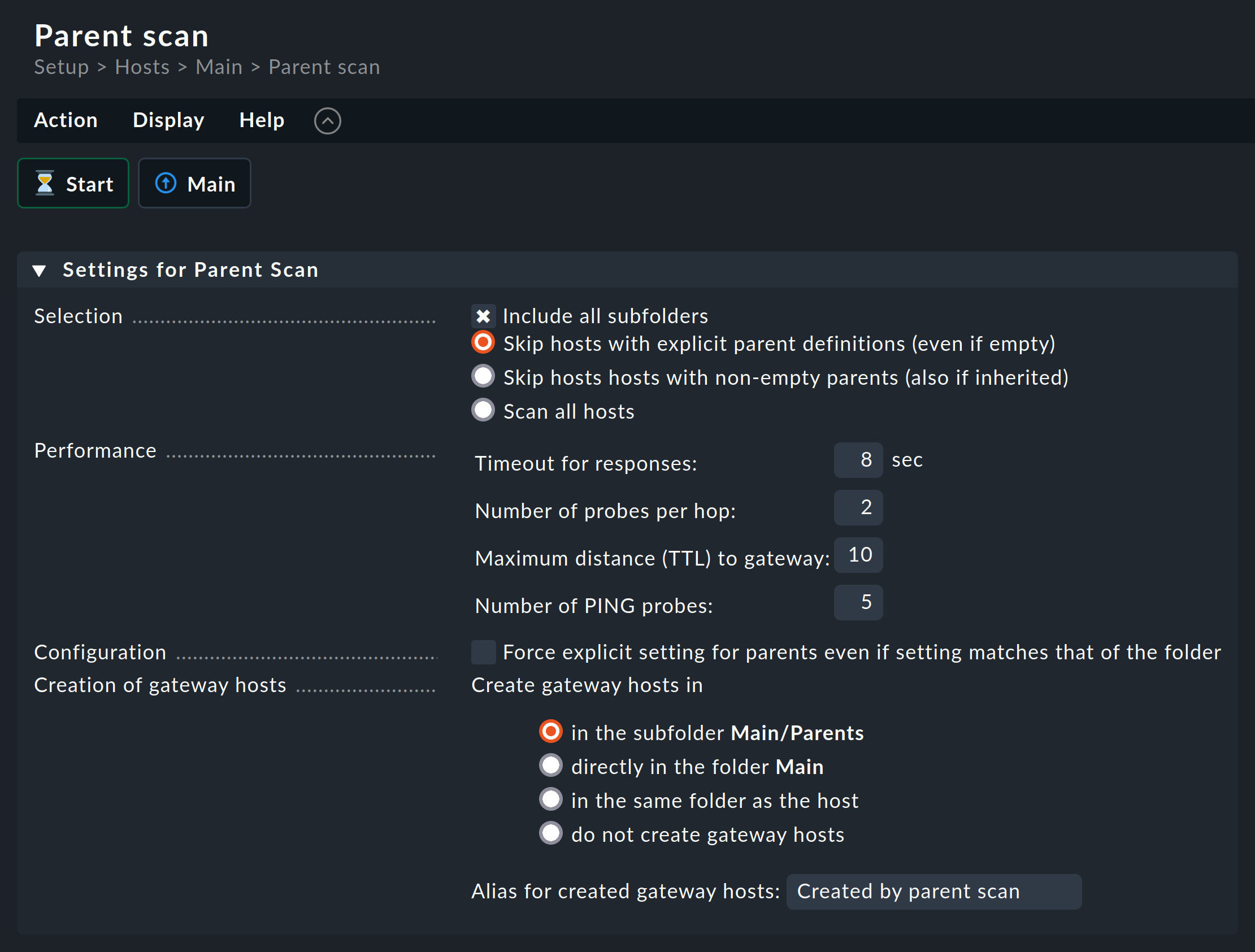This screenshot has height=952, width=1255.
Task: Collapse the Settings for Parent Scan section triangle
Action: pyautogui.click(x=39, y=271)
